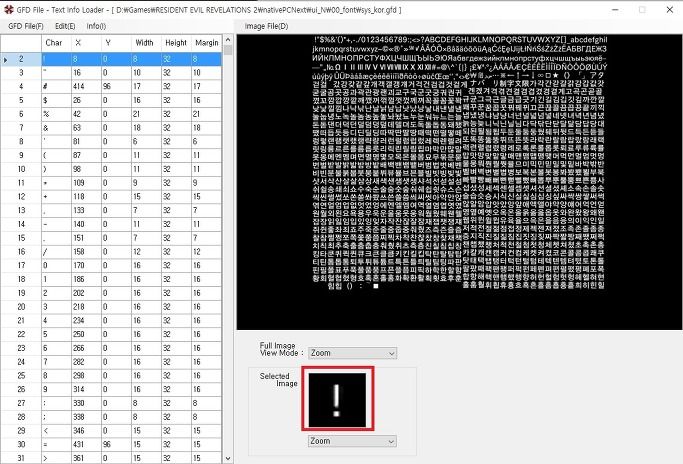Sort by the Margin column header
683x464 pixels.
point(206,43)
